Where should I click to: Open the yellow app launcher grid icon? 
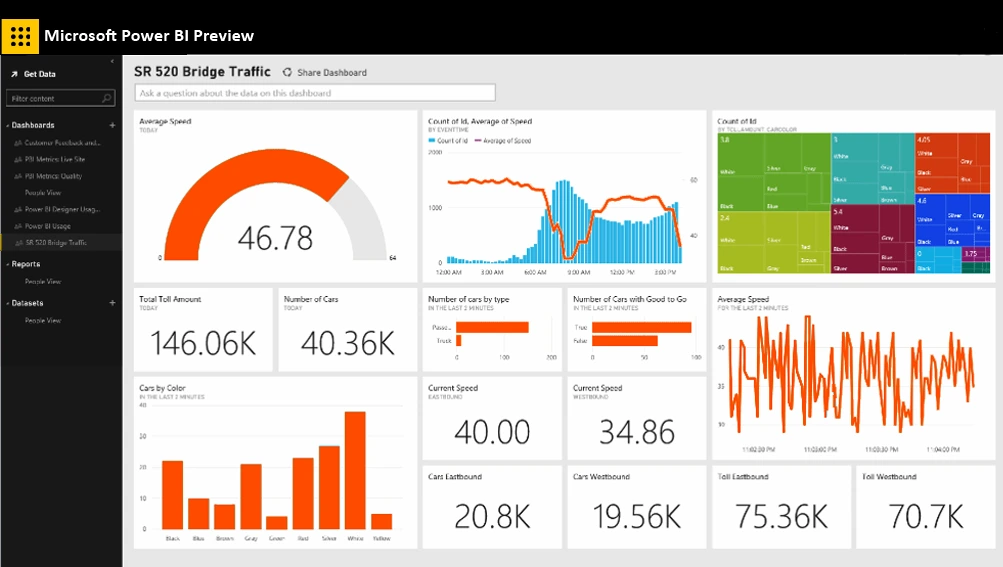pos(20,36)
